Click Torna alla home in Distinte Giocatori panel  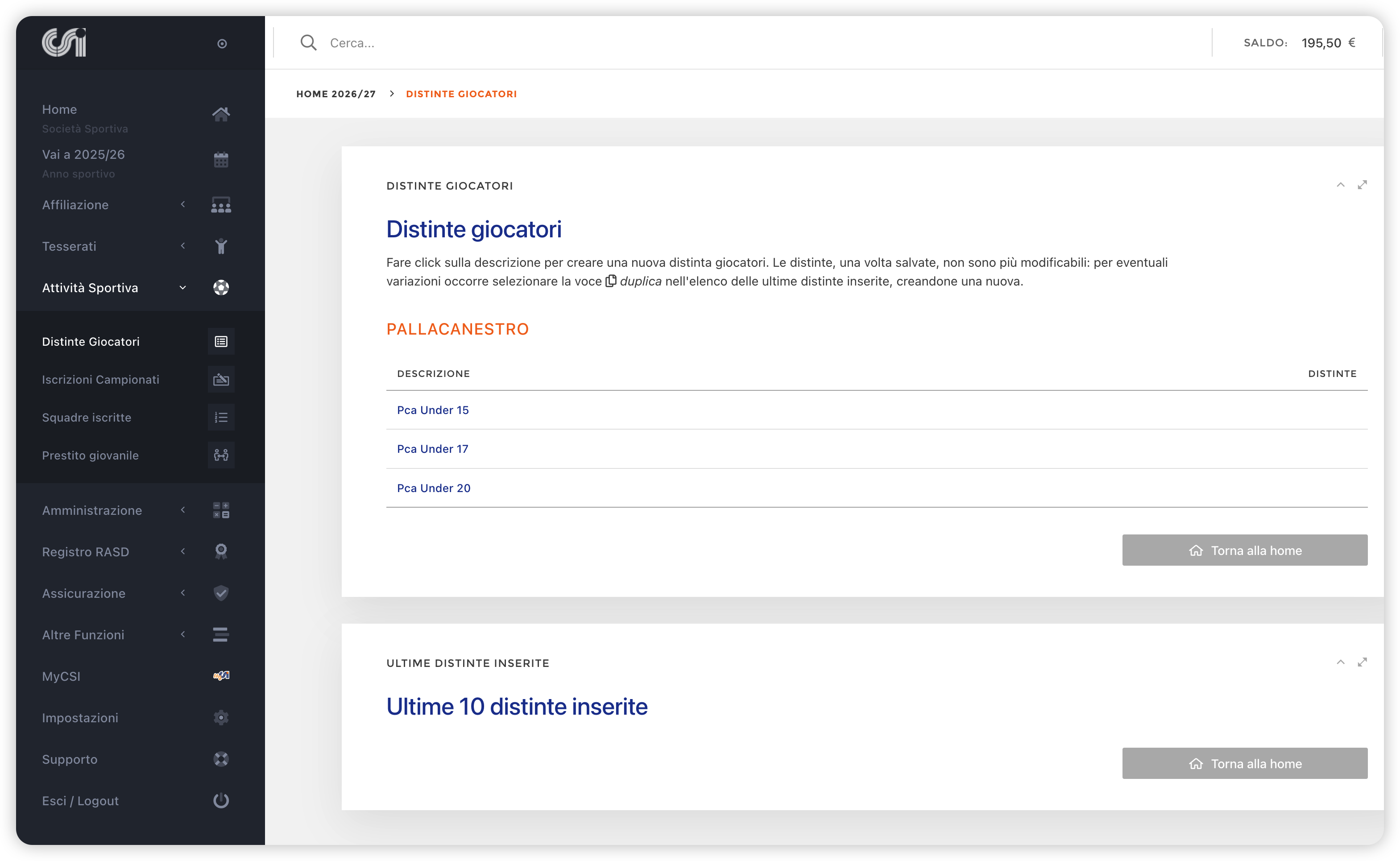pyautogui.click(x=1245, y=550)
